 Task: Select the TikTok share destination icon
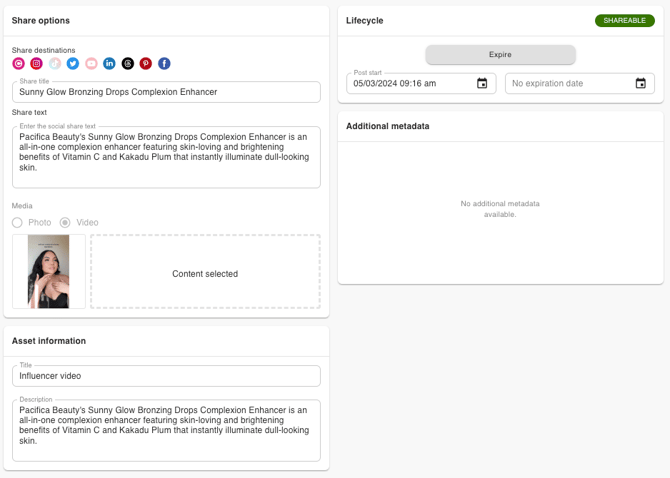(x=55, y=64)
